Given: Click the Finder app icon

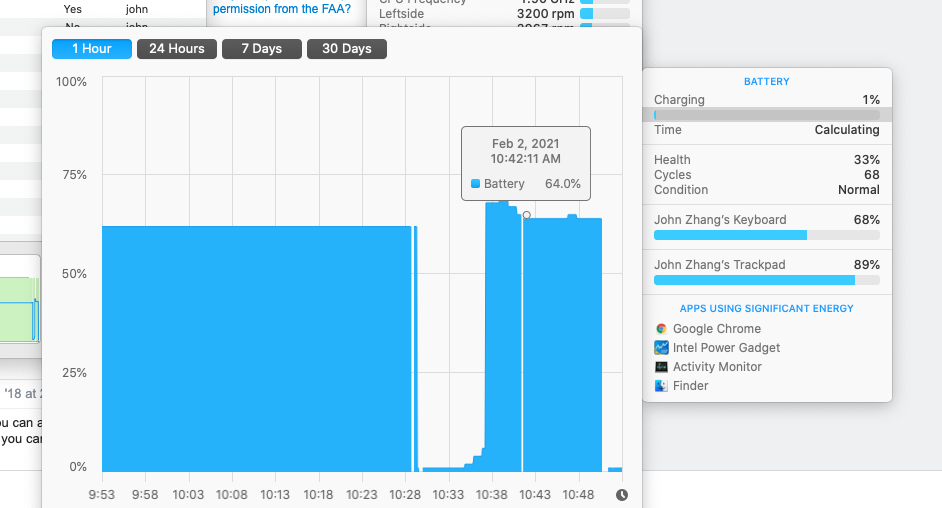Looking at the screenshot, I should 661,386.
